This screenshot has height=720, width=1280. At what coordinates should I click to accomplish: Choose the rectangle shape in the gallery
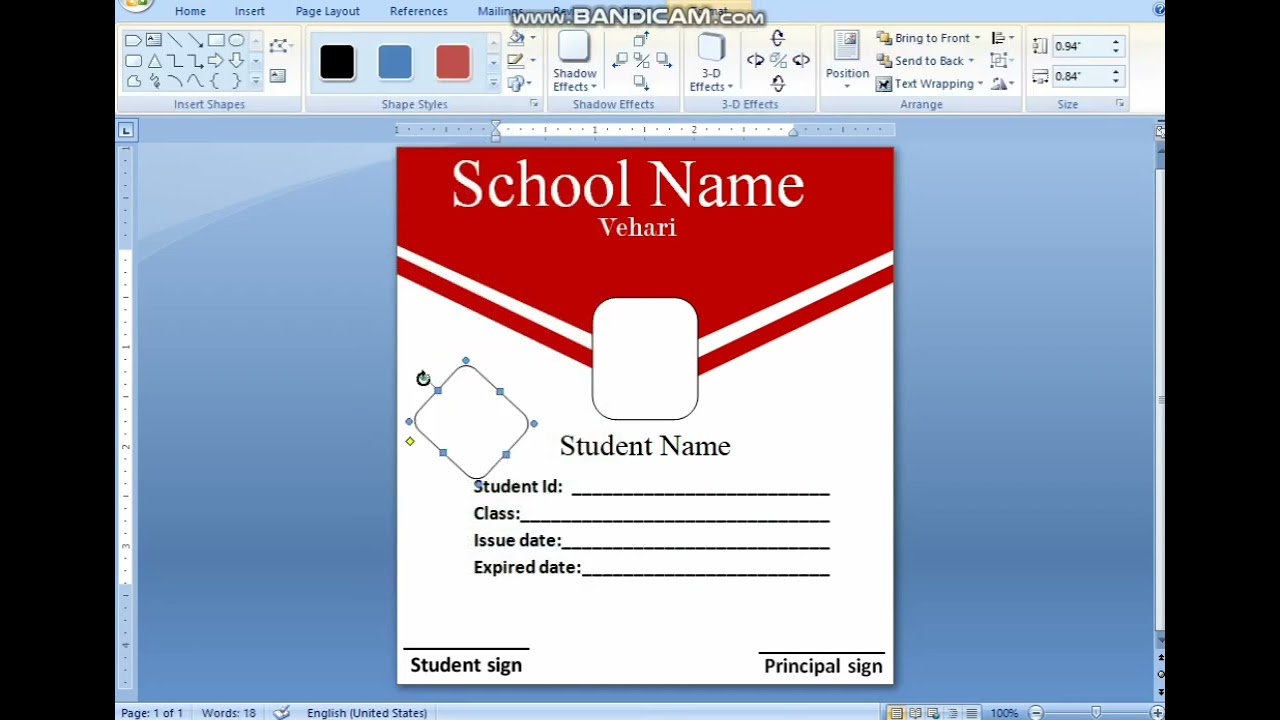[216, 40]
